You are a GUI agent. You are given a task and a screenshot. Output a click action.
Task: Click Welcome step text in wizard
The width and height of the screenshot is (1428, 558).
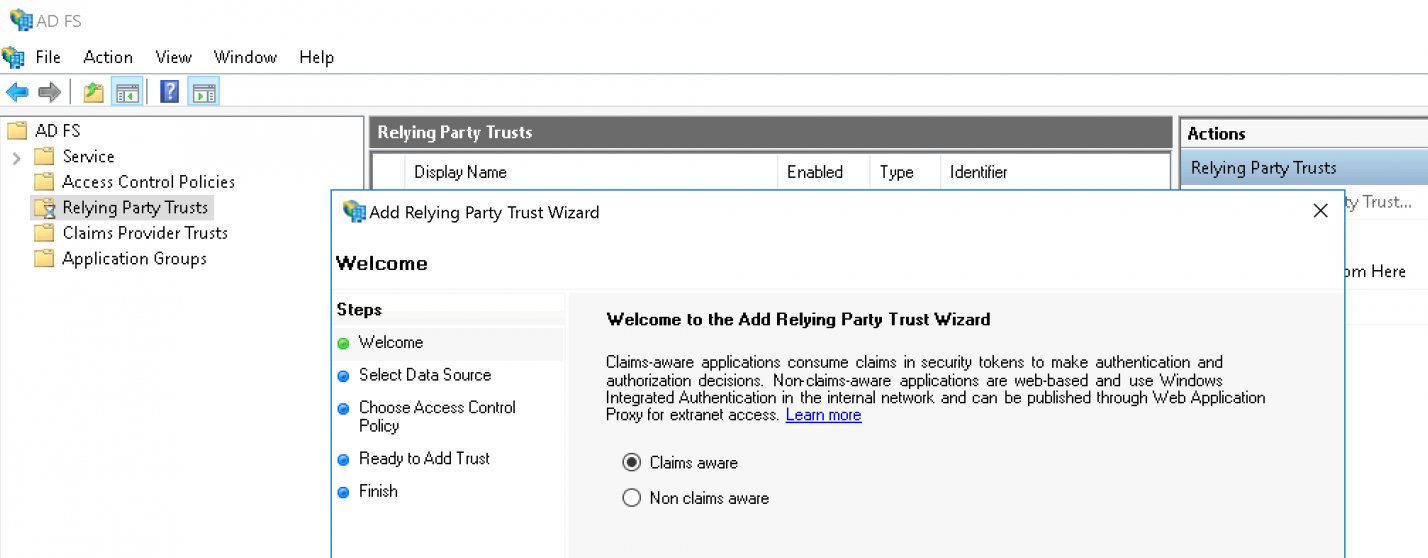(391, 342)
